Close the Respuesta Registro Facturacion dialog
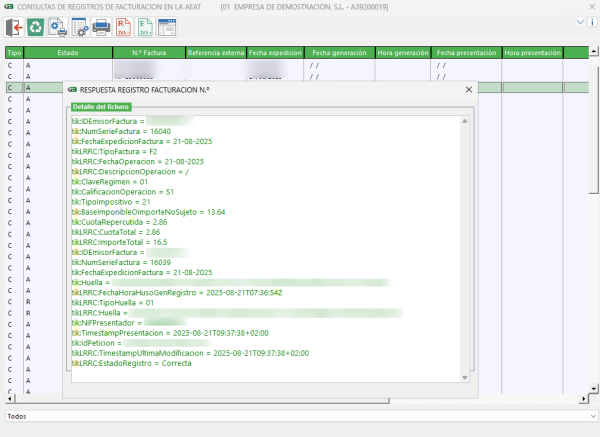The height and width of the screenshot is (437, 600). (468, 89)
